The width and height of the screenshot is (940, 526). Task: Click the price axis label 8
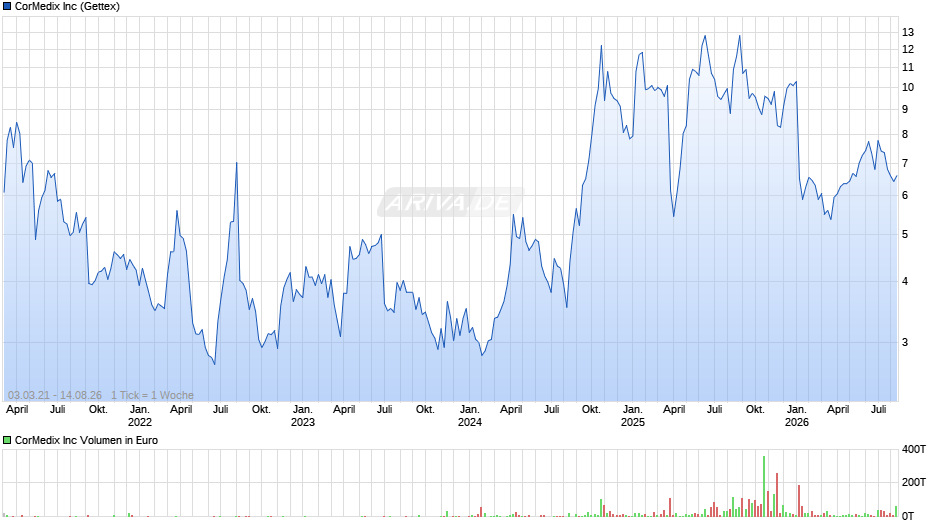(x=905, y=134)
